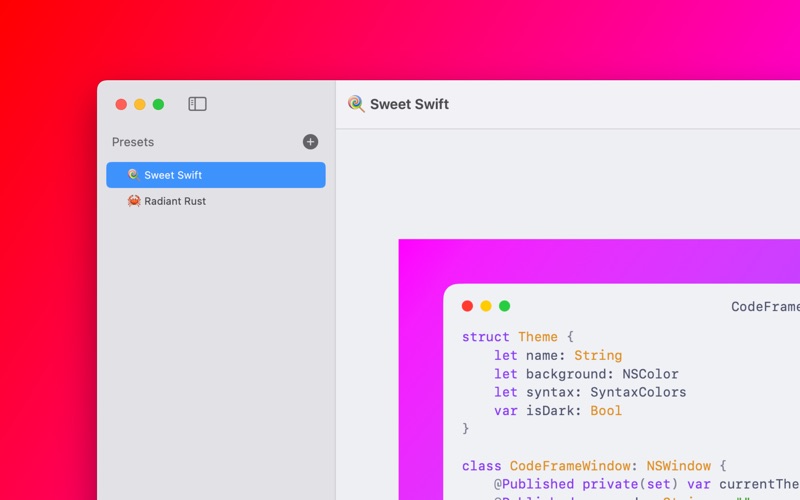800x500 pixels.
Task: Select the Radiant Rust preset
Action: click(216, 201)
